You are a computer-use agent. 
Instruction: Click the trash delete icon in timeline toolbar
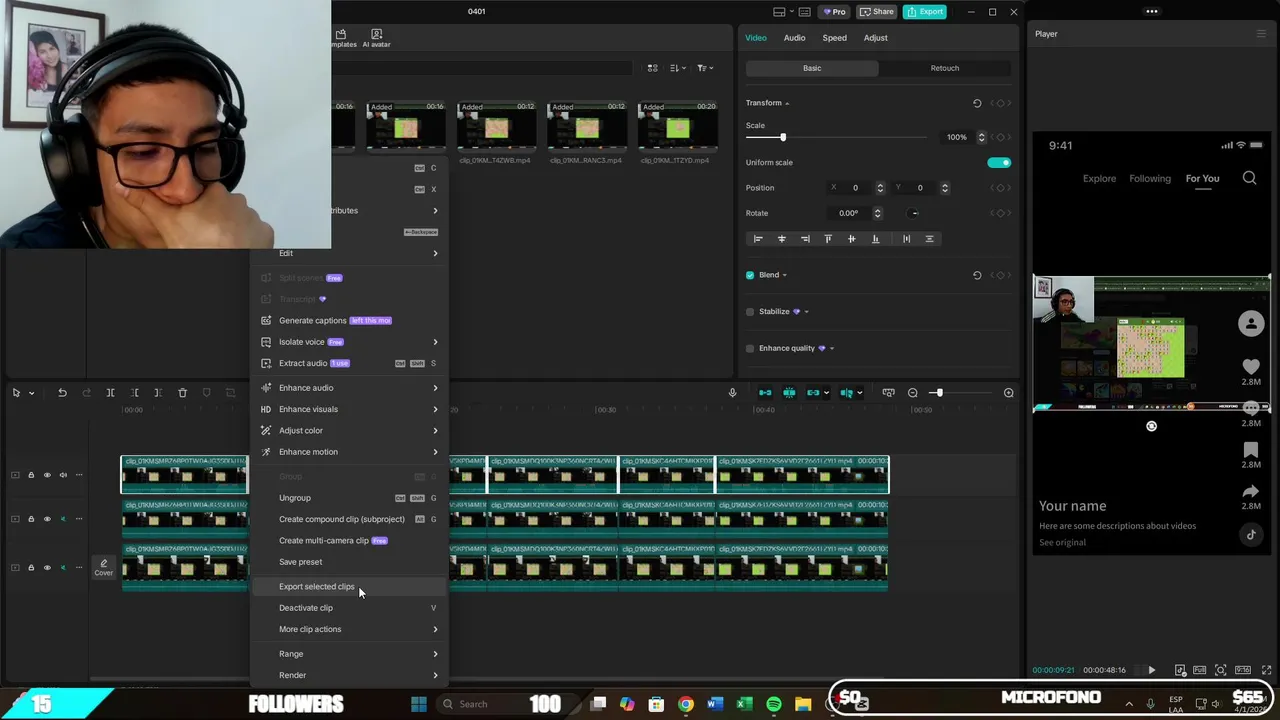(x=182, y=393)
